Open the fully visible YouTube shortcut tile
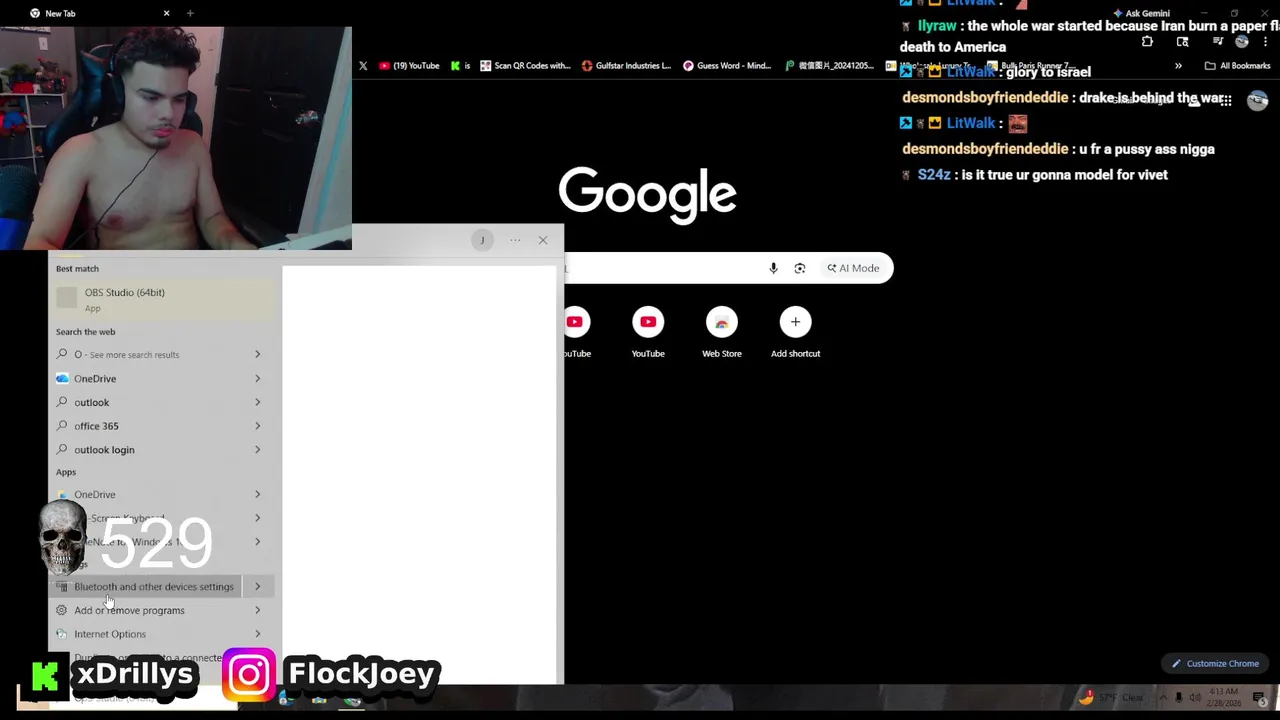 648,333
